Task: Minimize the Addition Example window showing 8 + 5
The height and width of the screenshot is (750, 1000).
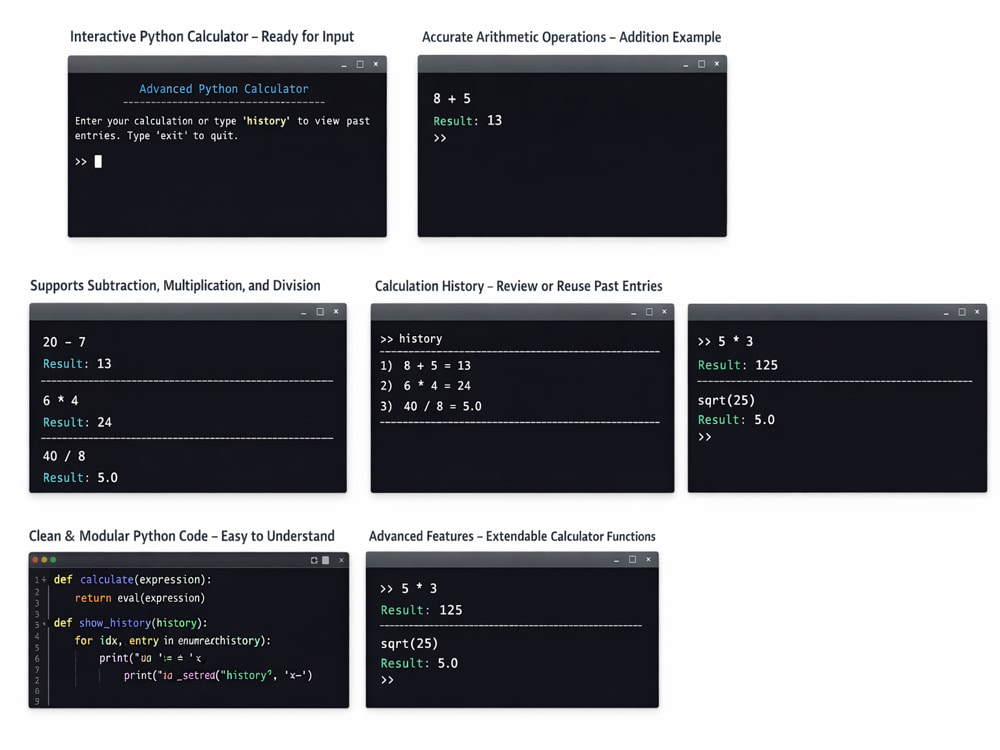Action: (x=686, y=65)
